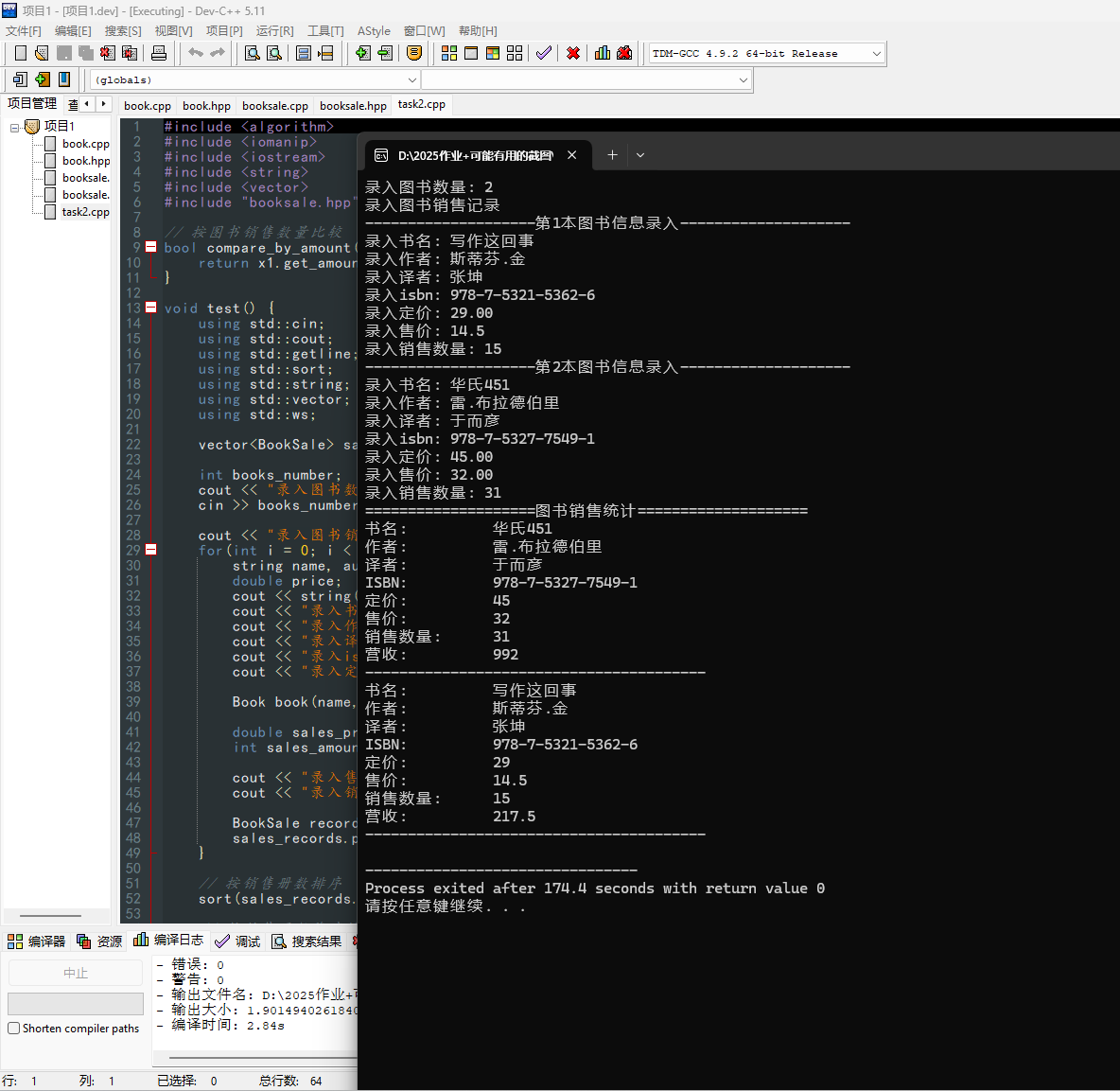1120x1091 pixels.
Task: Switch to the booksale.cpp editor tab
Action: tap(275, 106)
